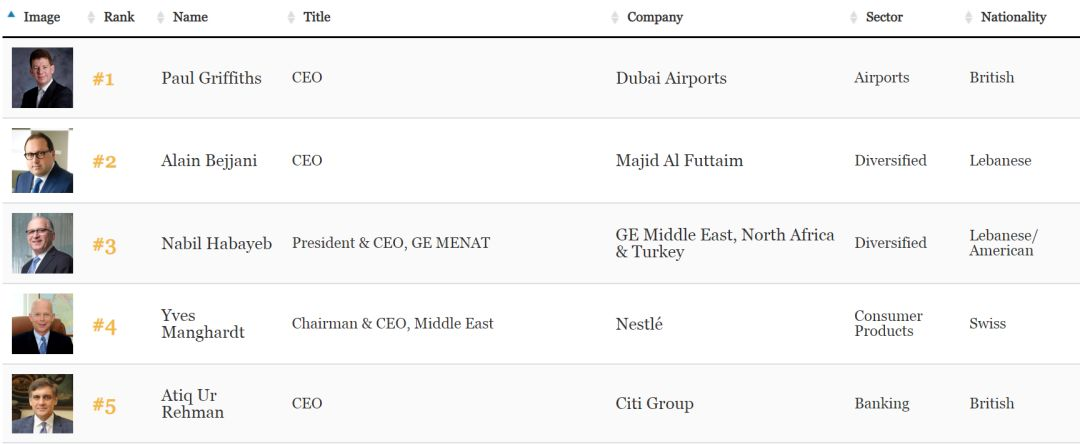Image resolution: width=1080 pixels, height=444 pixels.
Task: Open Alain Bejjani portrait thumbnail
Action: pyautogui.click(x=42, y=160)
